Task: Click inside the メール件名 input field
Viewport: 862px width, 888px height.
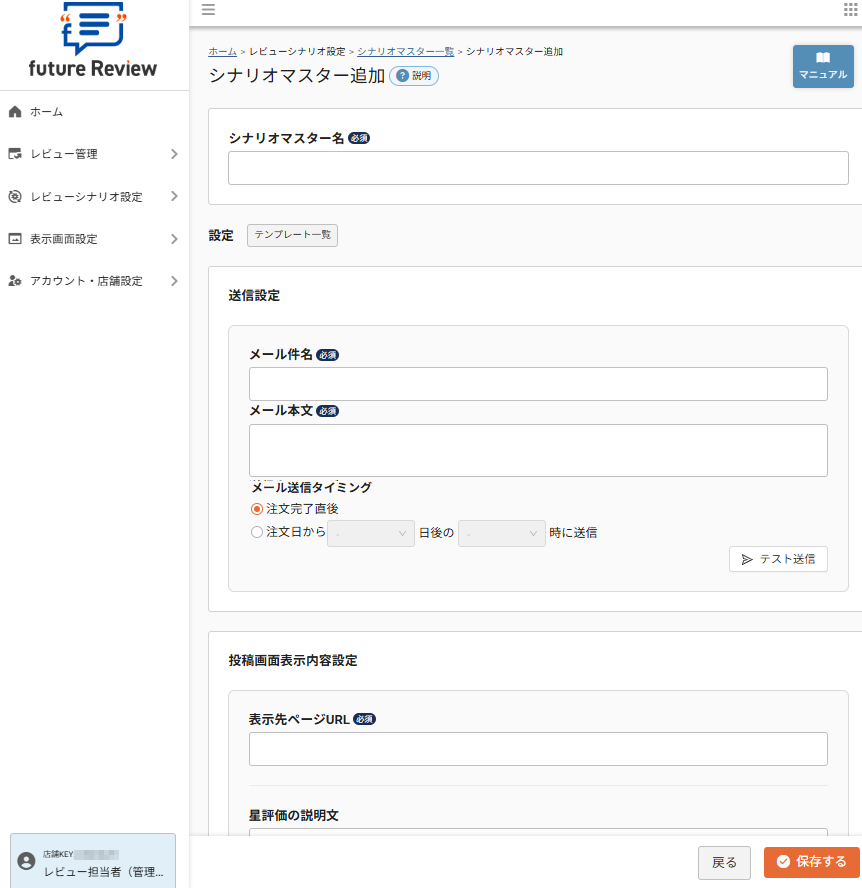Action: click(538, 383)
